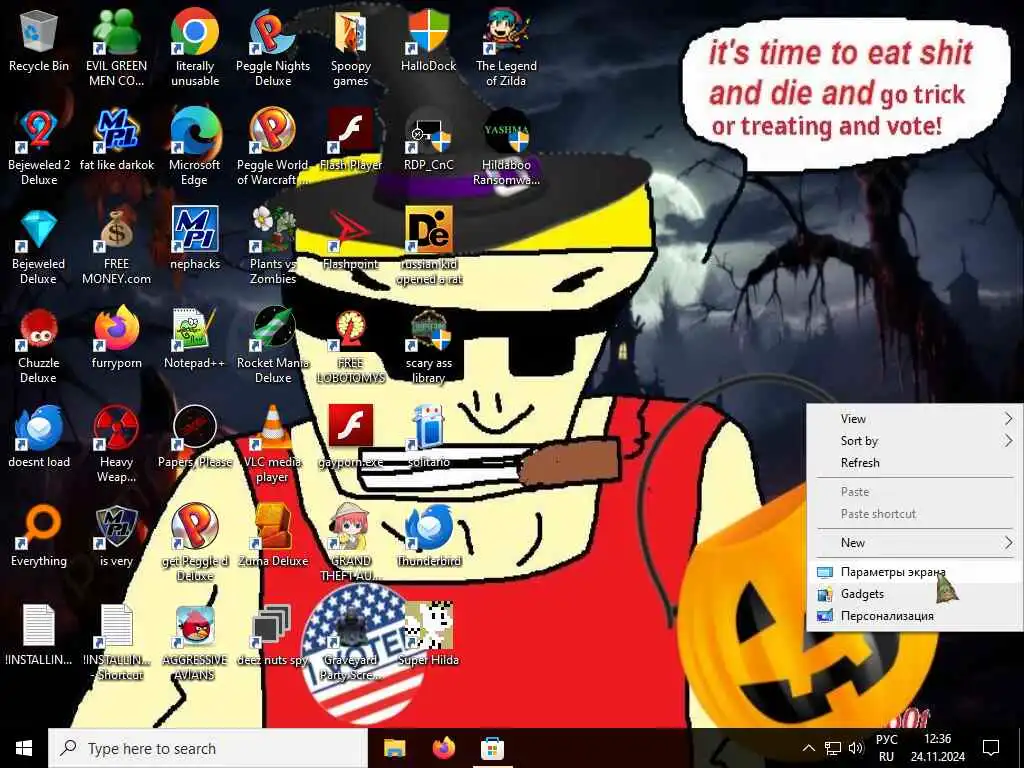Image resolution: width=1024 pixels, height=768 pixels.
Task: Open the notification center icon
Action: pyautogui.click(x=991, y=748)
